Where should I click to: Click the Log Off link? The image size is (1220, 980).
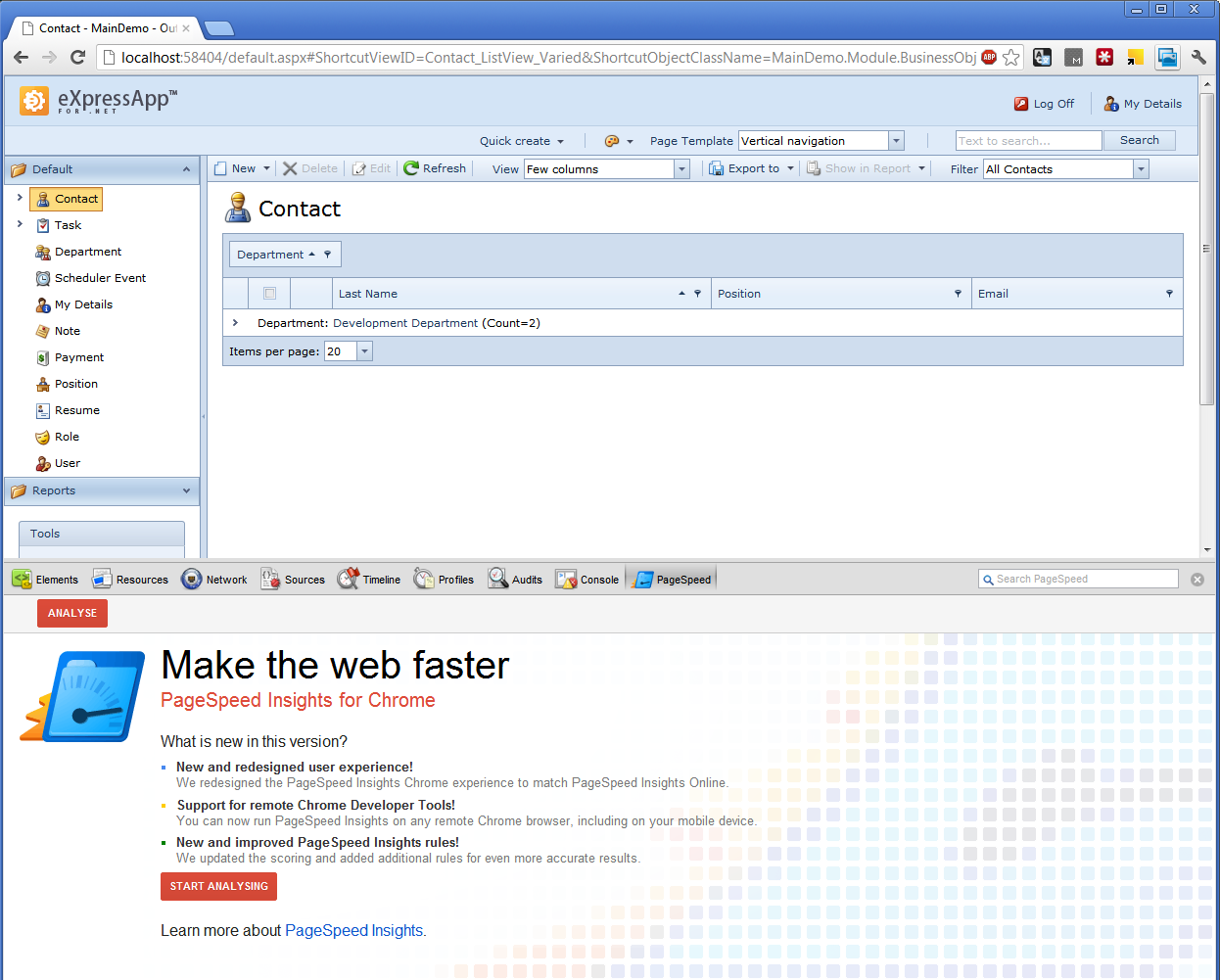point(1045,104)
